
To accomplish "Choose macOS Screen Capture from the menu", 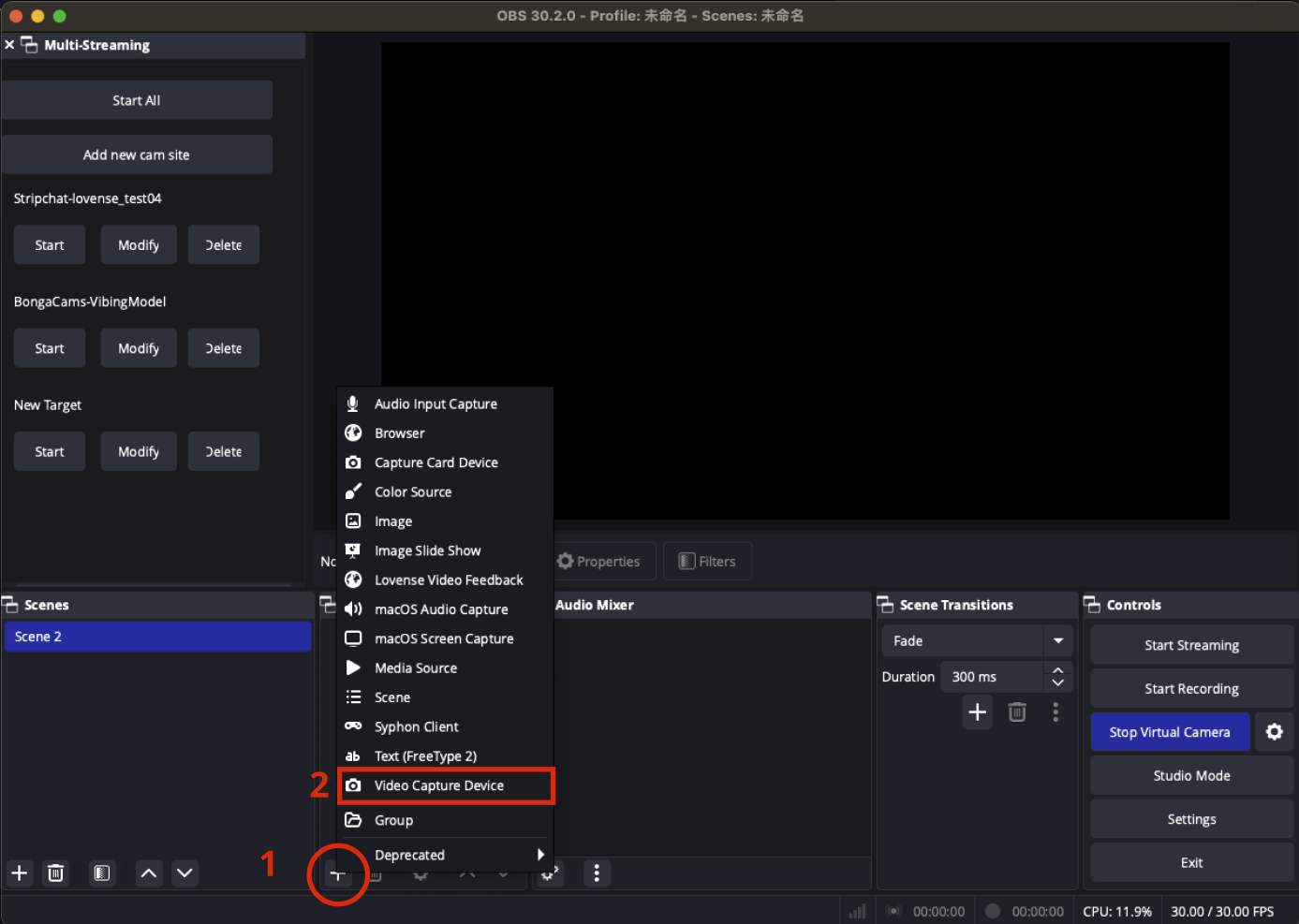I will coord(443,638).
